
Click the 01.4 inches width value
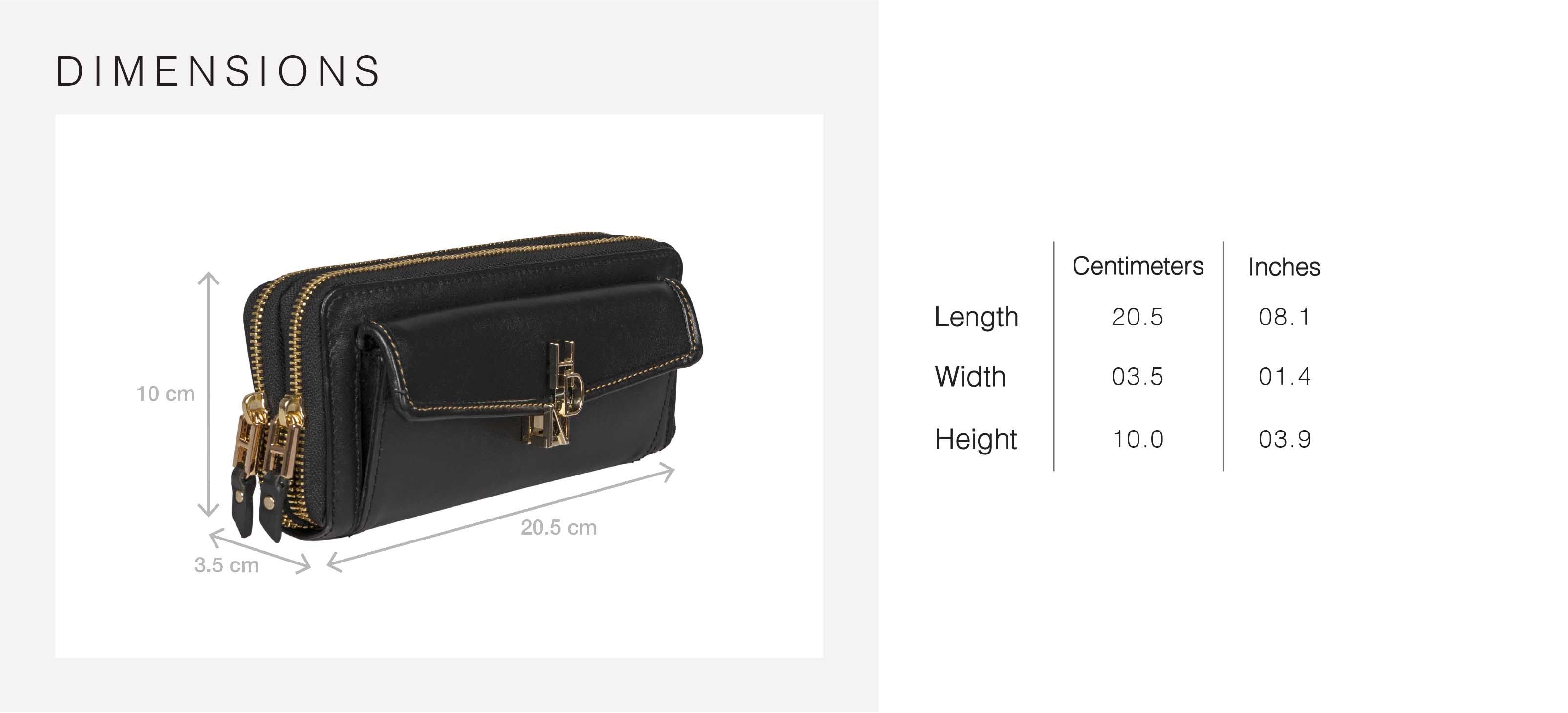[x=1284, y=376]
